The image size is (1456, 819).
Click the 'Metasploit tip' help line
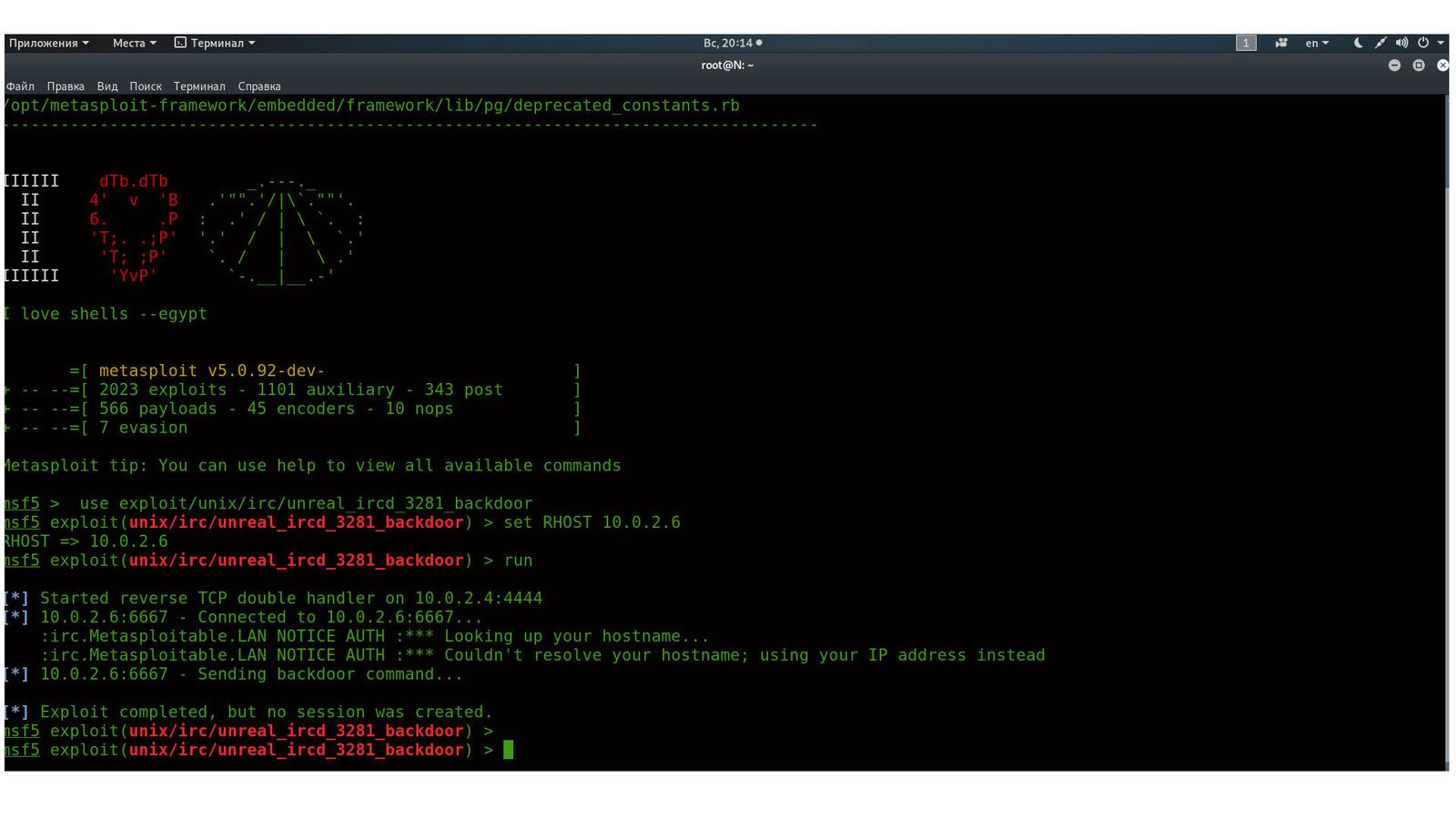pyautogui.click(x=312, y=466)
